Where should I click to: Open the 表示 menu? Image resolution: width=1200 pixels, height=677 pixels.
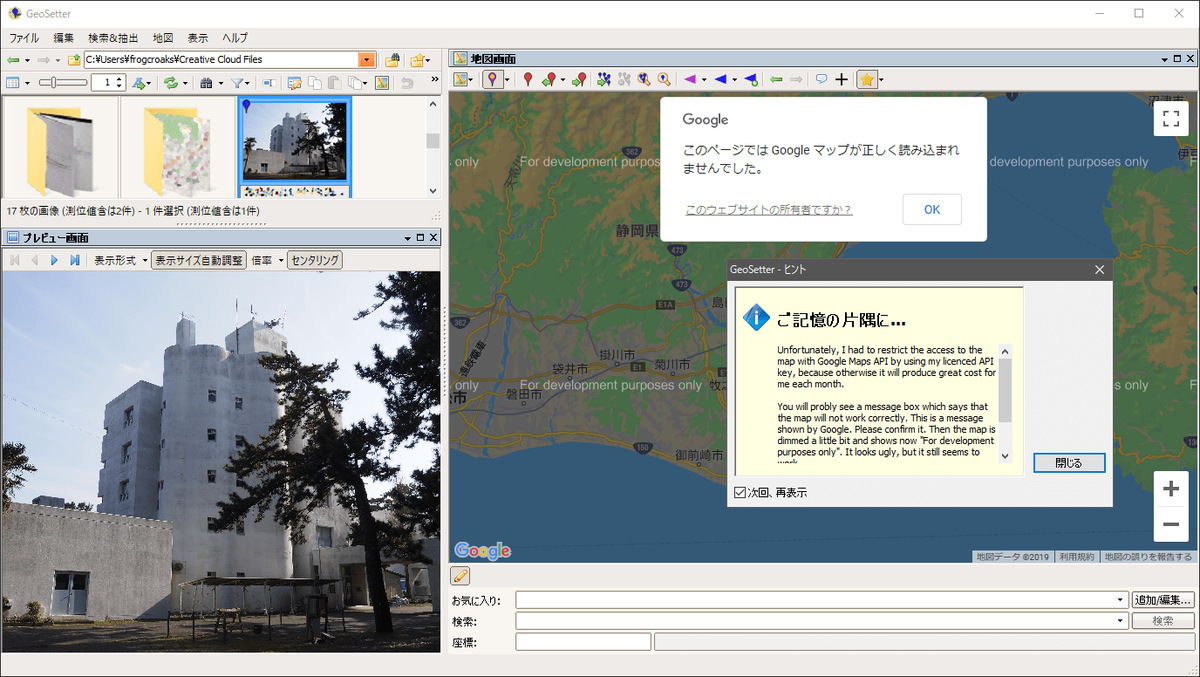click(x=198, y=38)
